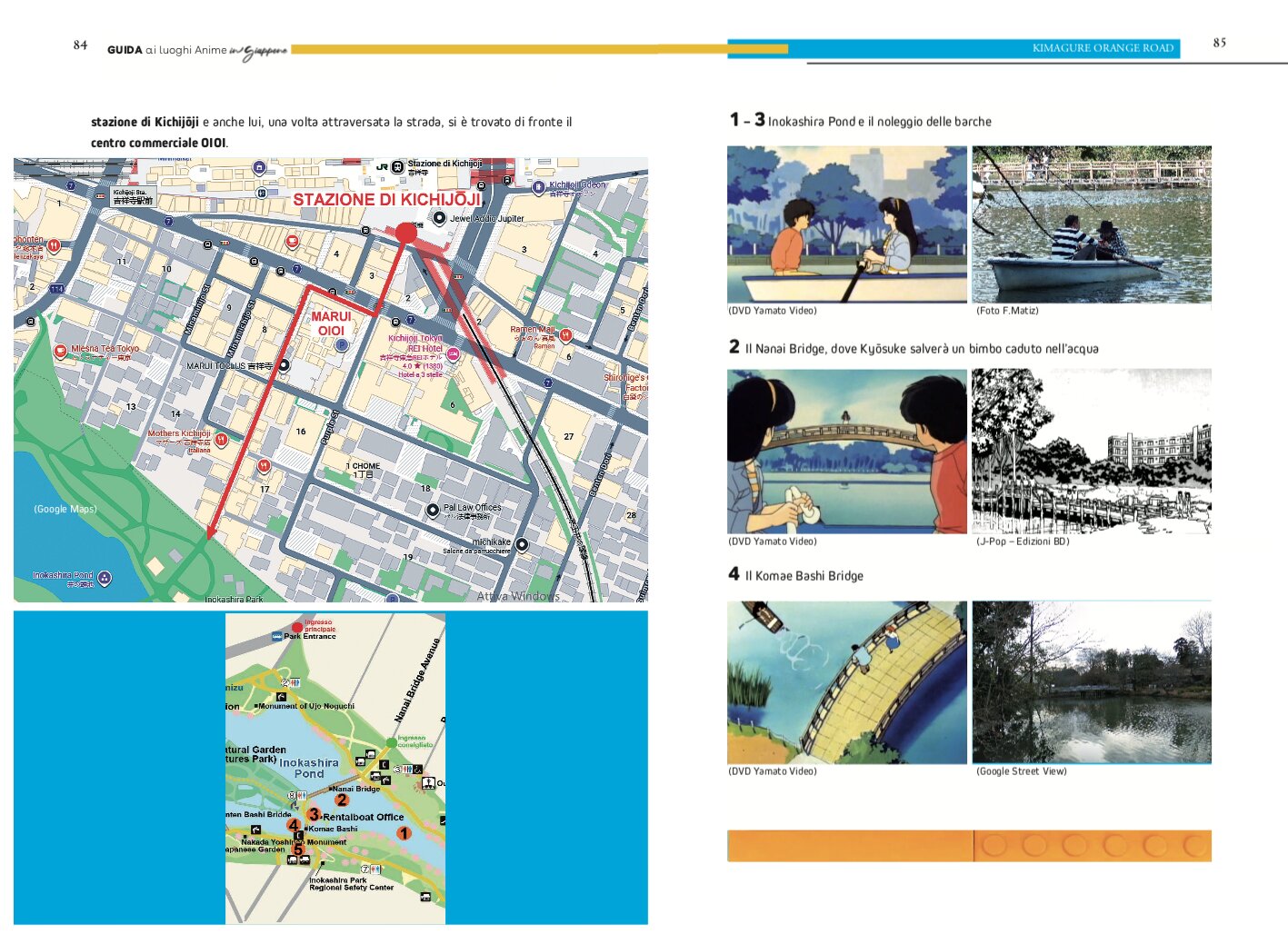Click the (Foto F.Matiz) caption
The image size is (1288, 934).
(1007, 311)
